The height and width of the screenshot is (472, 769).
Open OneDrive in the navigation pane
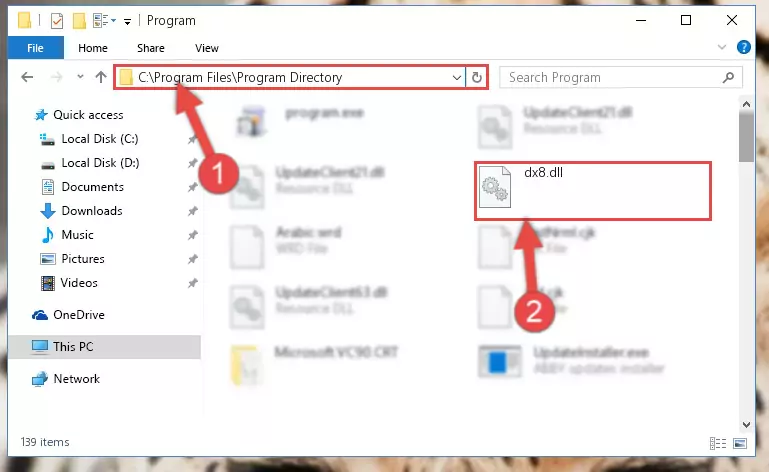coord(78,315)
